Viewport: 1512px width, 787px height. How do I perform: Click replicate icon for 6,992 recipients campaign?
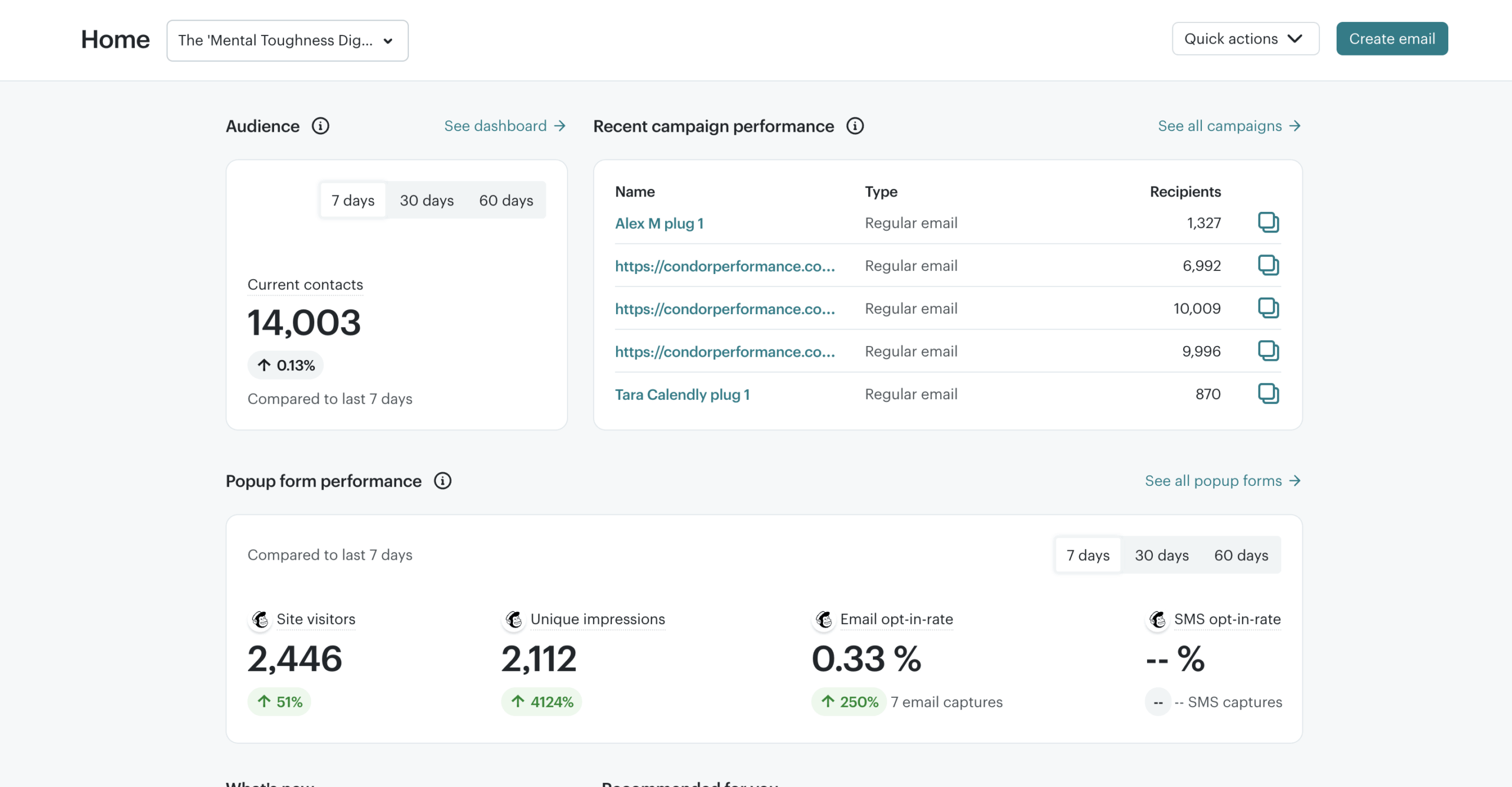click(x=1268, y=265)
